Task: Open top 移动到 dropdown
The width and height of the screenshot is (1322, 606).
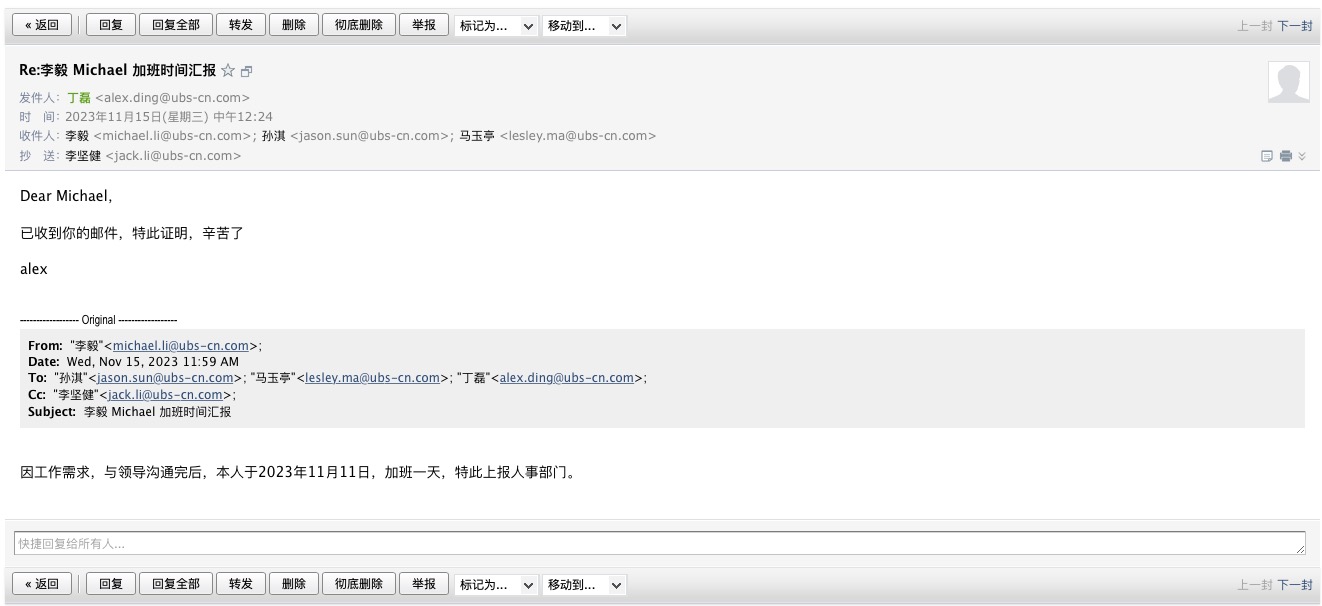Action: pyautogui.click(x=584, y=26)
